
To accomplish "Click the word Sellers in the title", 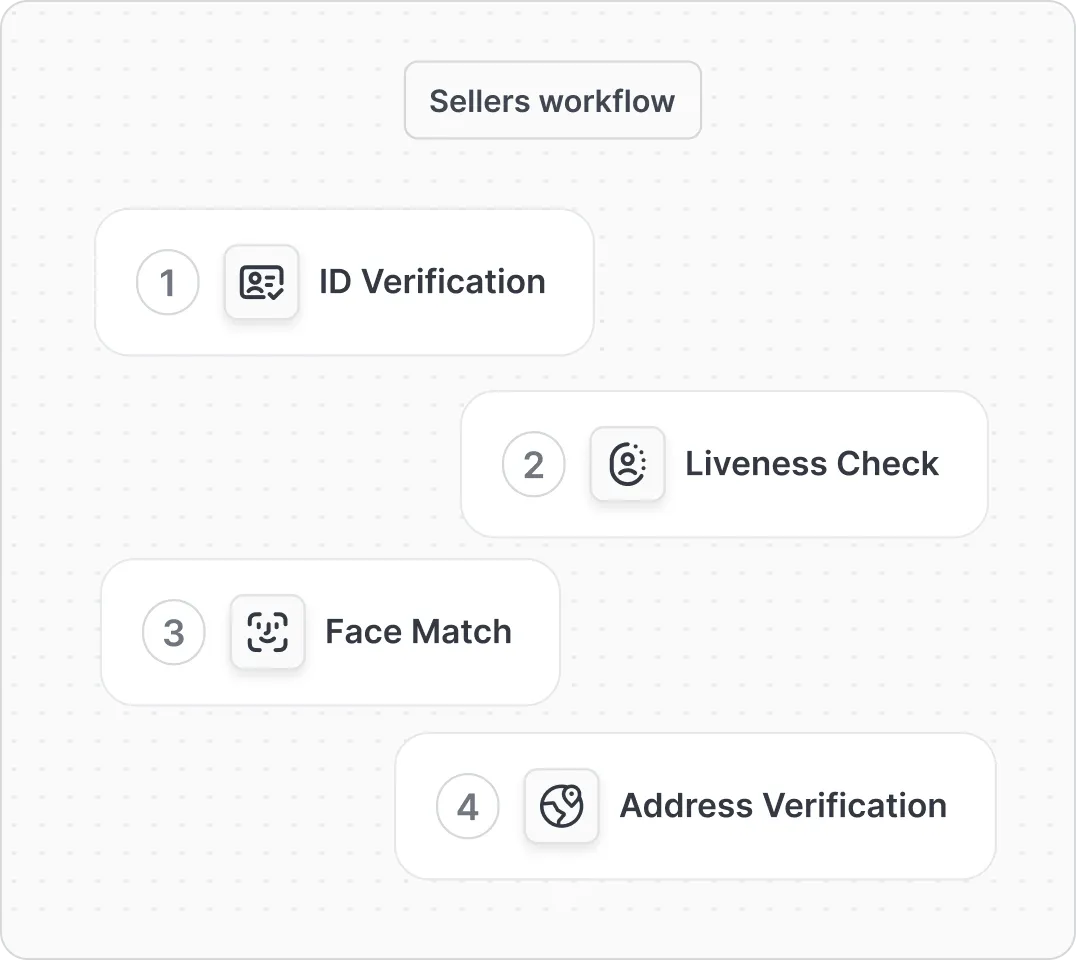I will pos(480,101).
